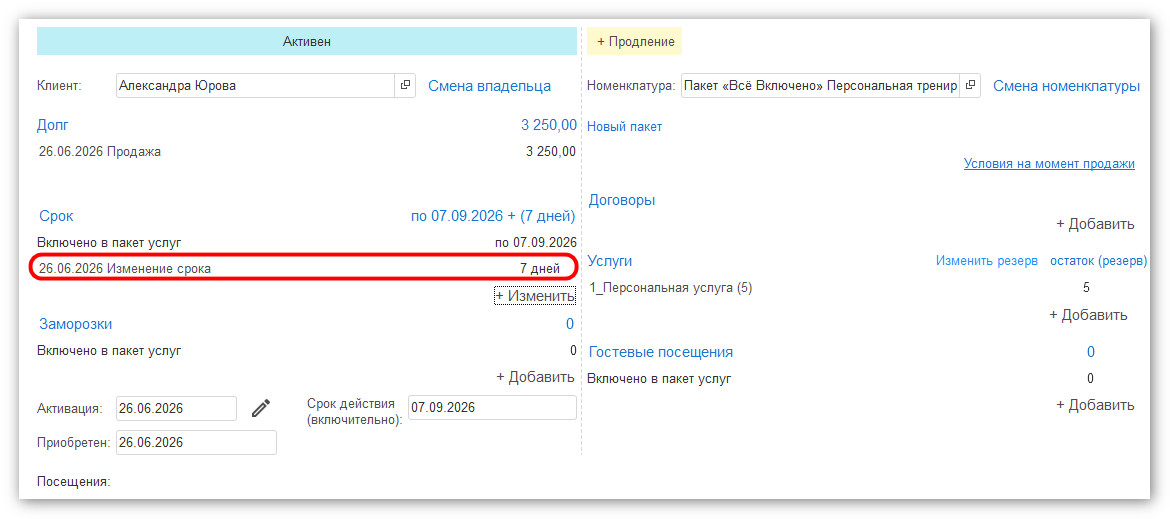Focus the Приобретен date field
The image size is (1170, 519).
[x=196, y=442]
